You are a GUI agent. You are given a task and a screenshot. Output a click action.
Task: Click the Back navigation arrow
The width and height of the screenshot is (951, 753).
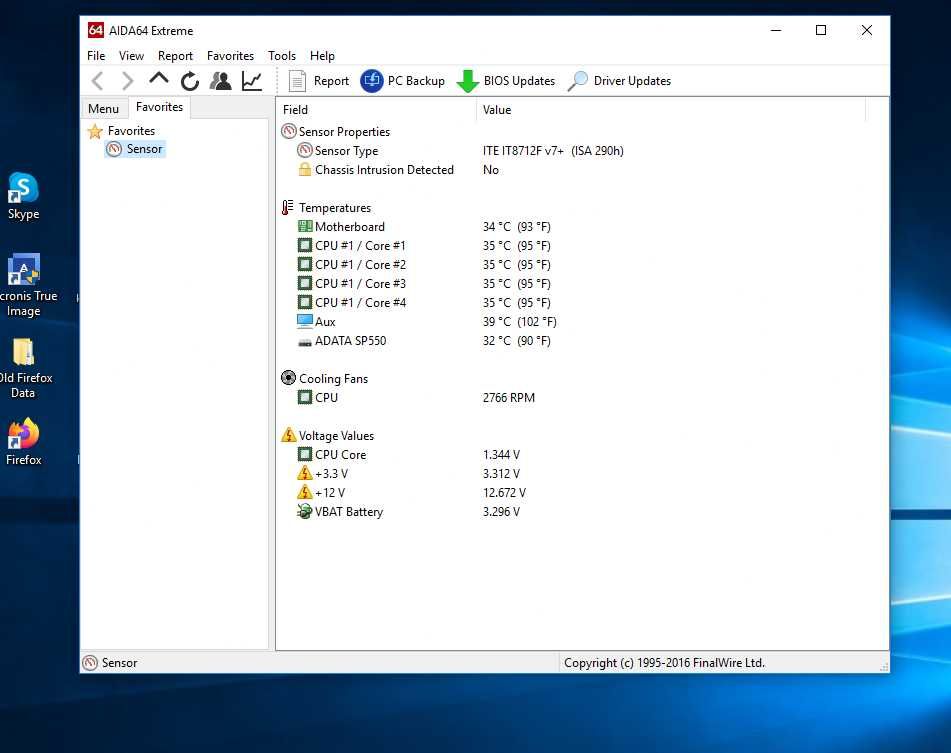point(98,81)
